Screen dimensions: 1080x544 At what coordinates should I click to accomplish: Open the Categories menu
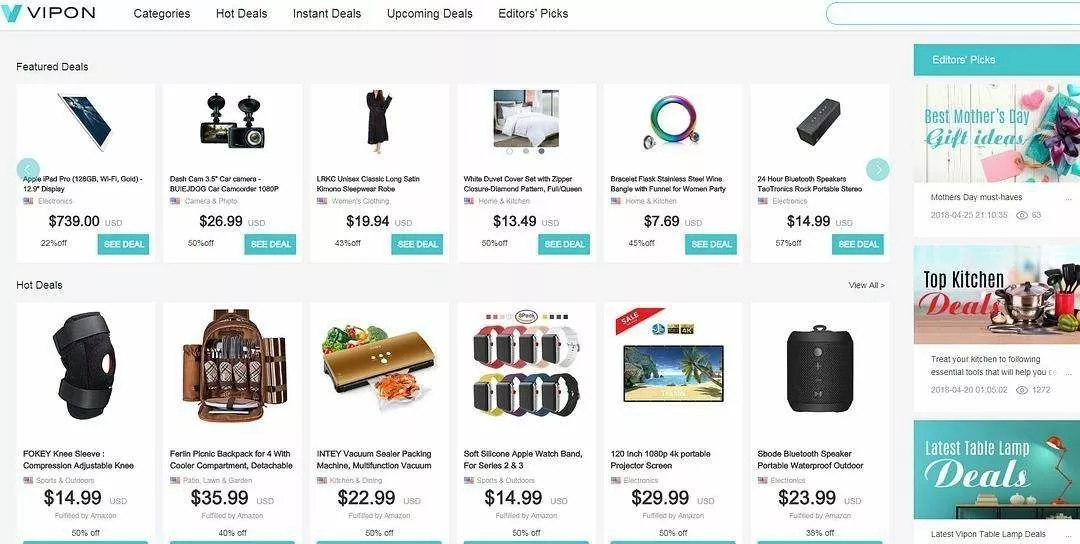coord(162,13)
